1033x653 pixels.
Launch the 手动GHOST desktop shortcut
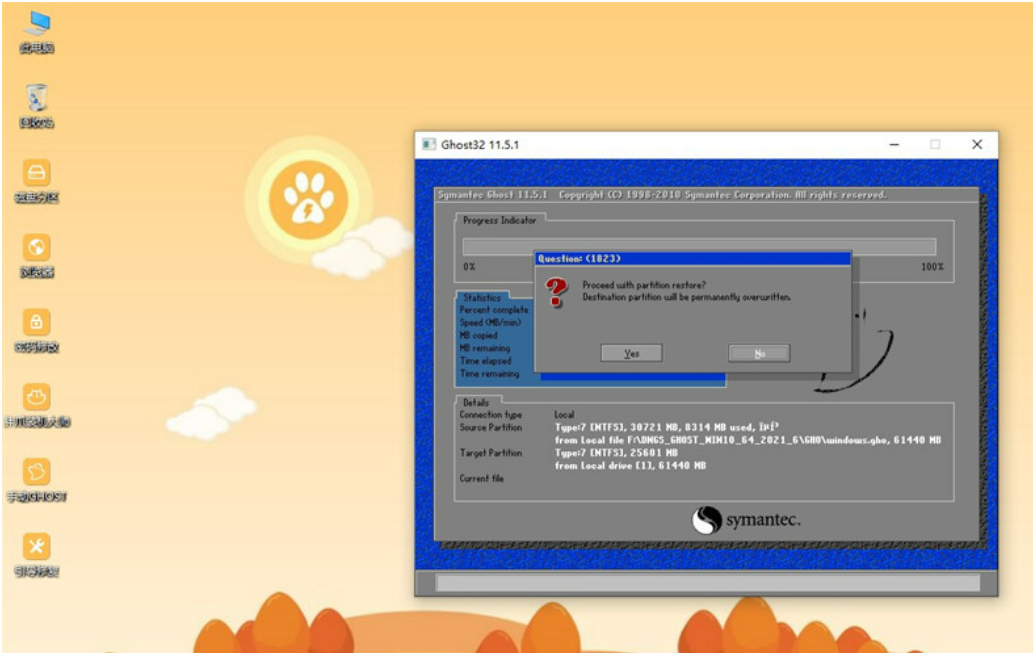pos(36,472)
